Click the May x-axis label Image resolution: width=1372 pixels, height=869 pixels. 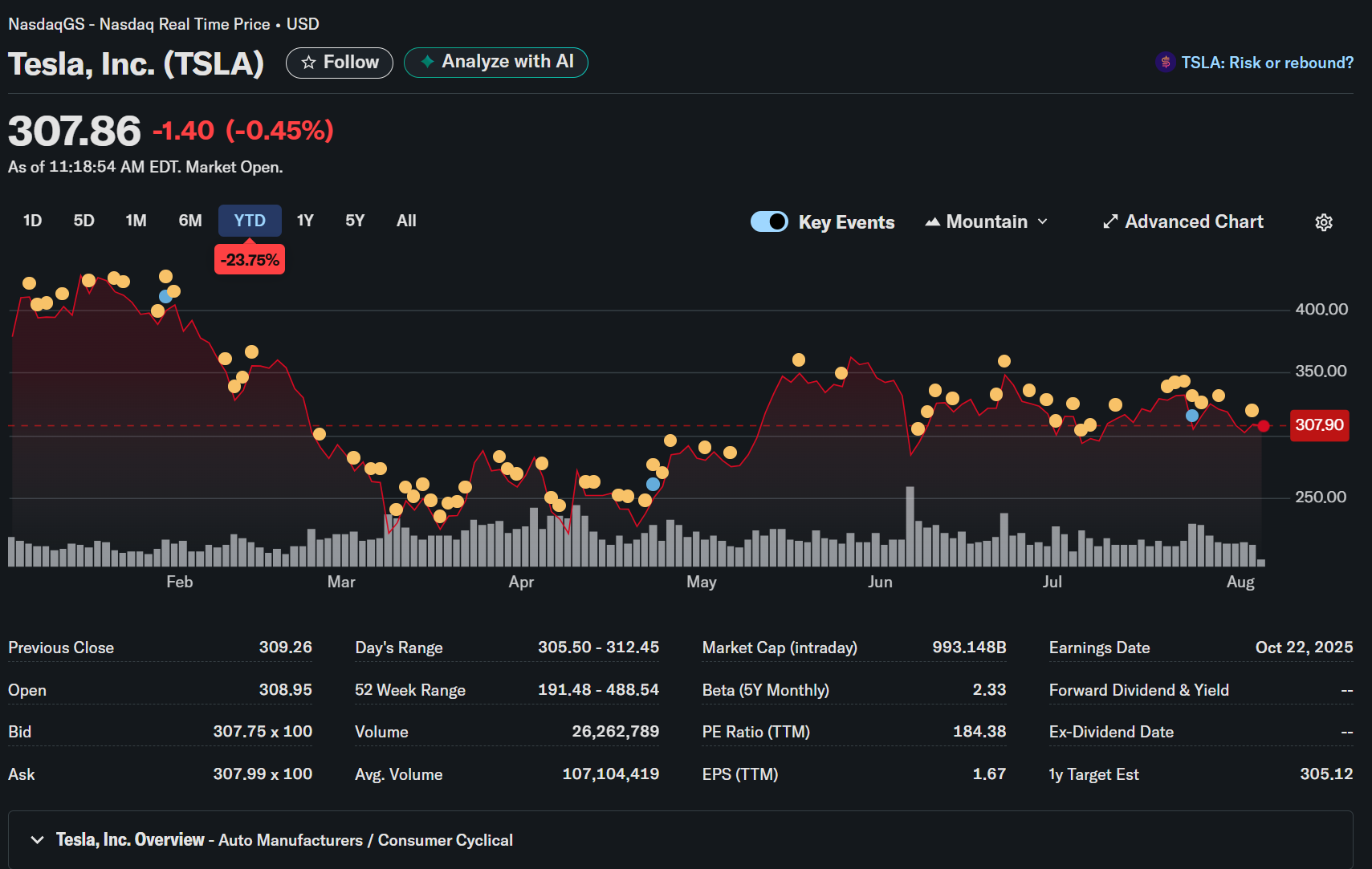(701, 582)
